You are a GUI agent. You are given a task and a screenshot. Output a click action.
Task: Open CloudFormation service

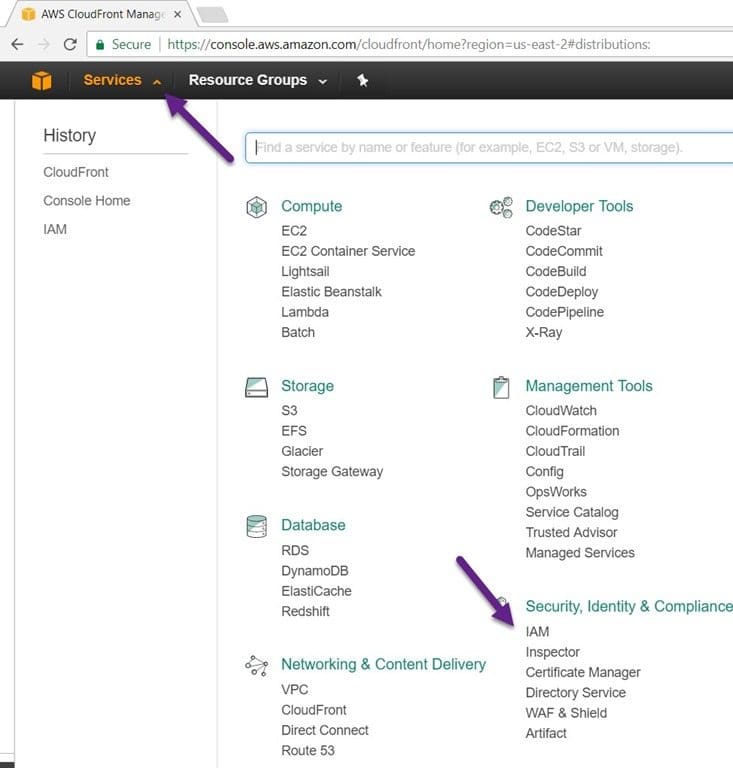click(x=572, y=431)
